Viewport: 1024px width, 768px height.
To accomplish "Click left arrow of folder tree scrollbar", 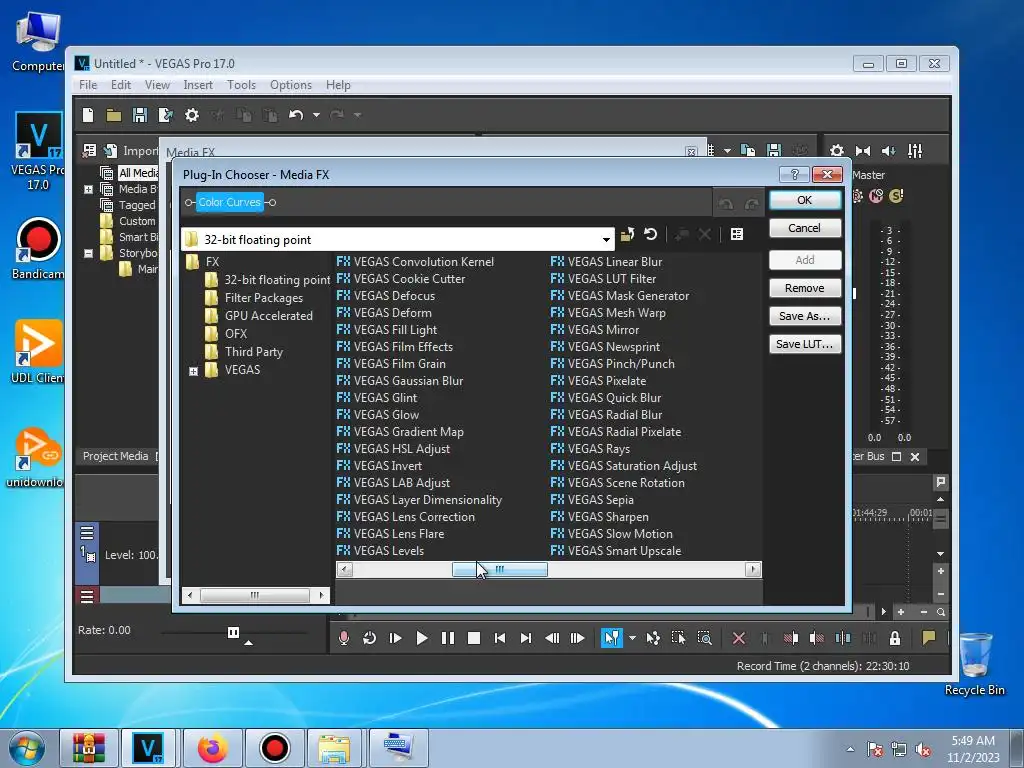I will [x=190, y=595].
